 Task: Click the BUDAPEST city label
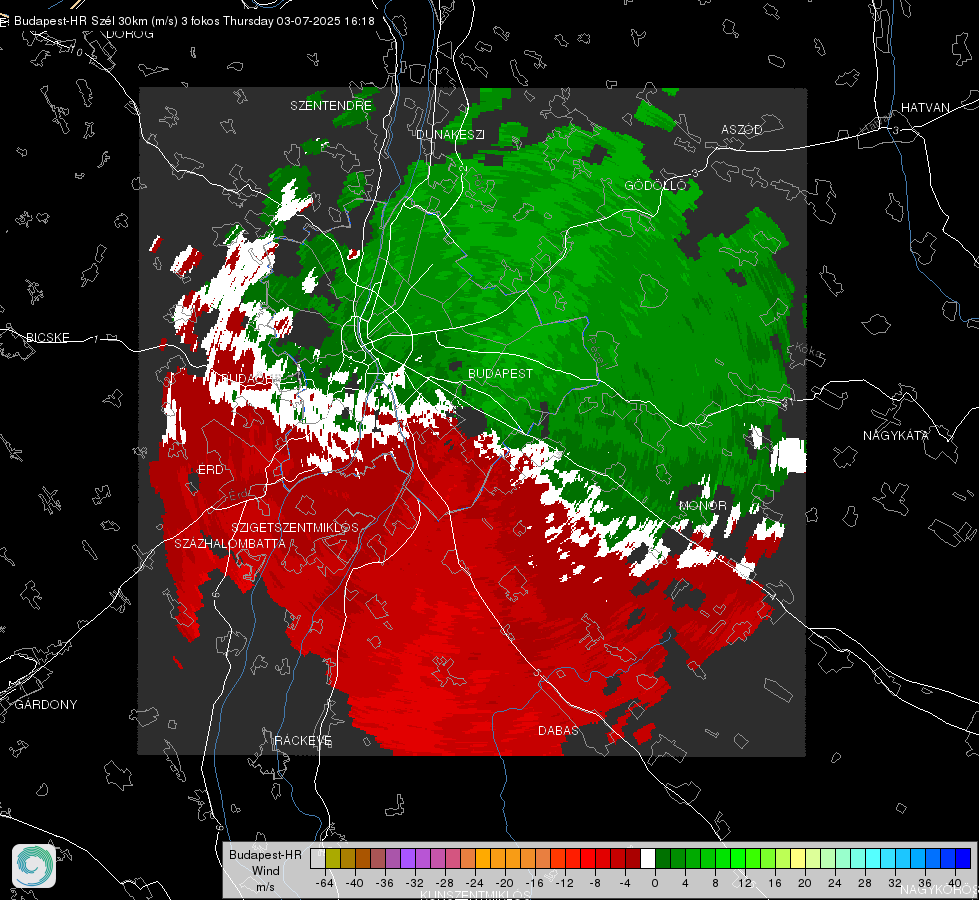(500, 373)
